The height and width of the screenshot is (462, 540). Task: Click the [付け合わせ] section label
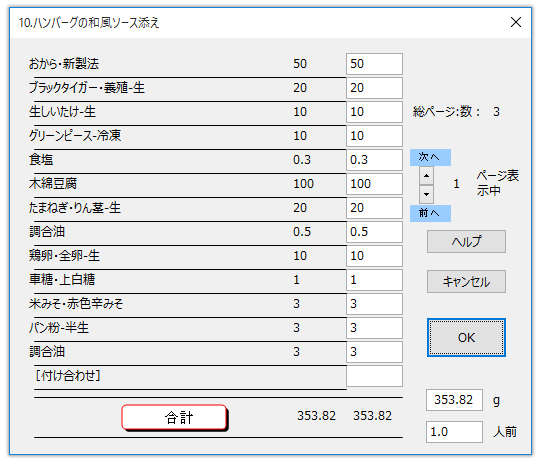pos(68,376)
